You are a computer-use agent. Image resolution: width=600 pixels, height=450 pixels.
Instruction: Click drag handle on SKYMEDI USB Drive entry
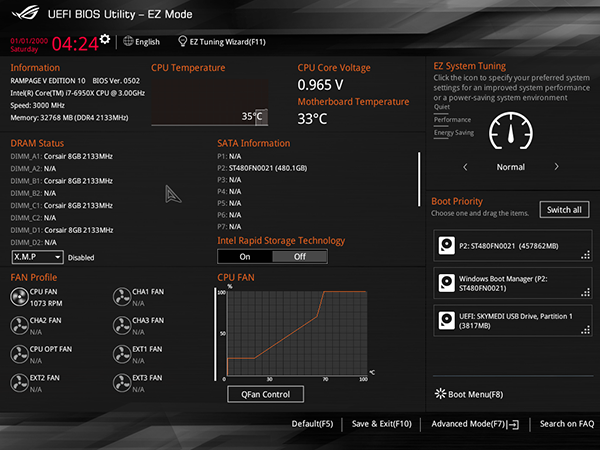click(585, 330)
